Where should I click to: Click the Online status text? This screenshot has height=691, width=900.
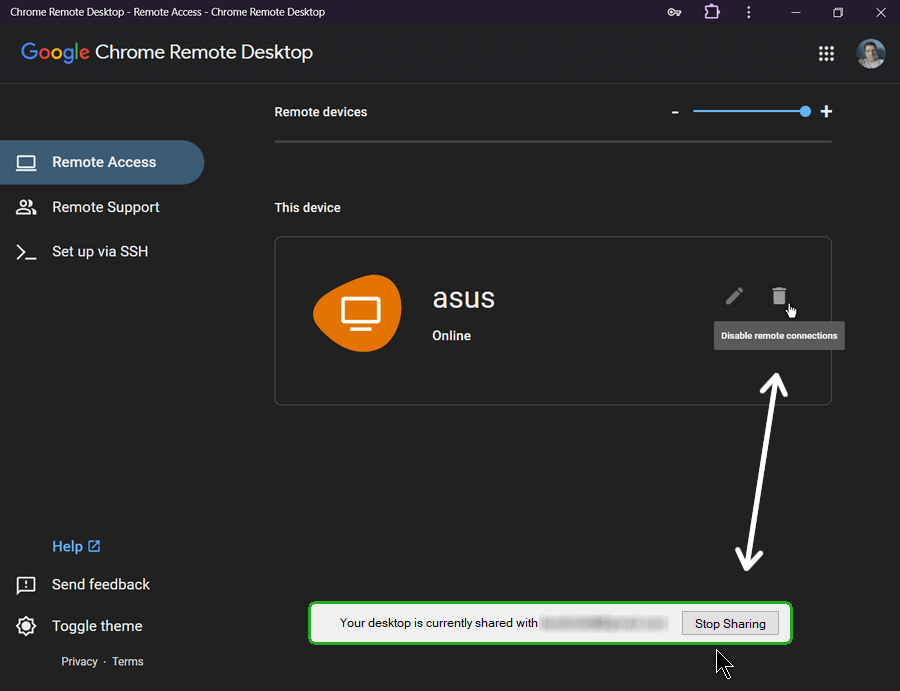[x=451, y=336]
